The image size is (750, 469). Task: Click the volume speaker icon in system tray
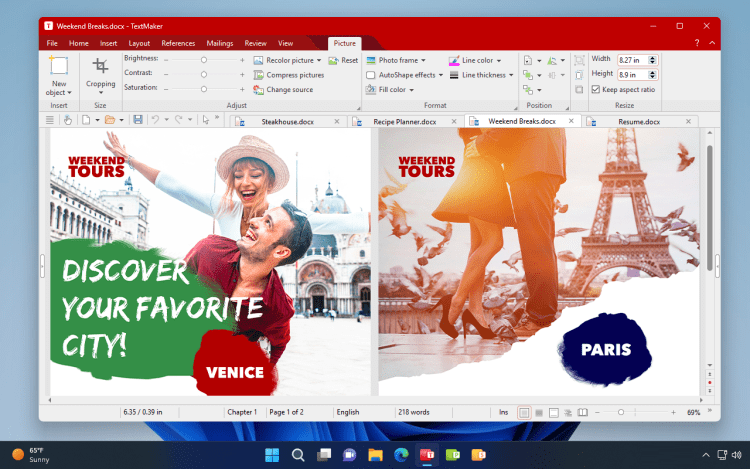(x=737, y=455)
